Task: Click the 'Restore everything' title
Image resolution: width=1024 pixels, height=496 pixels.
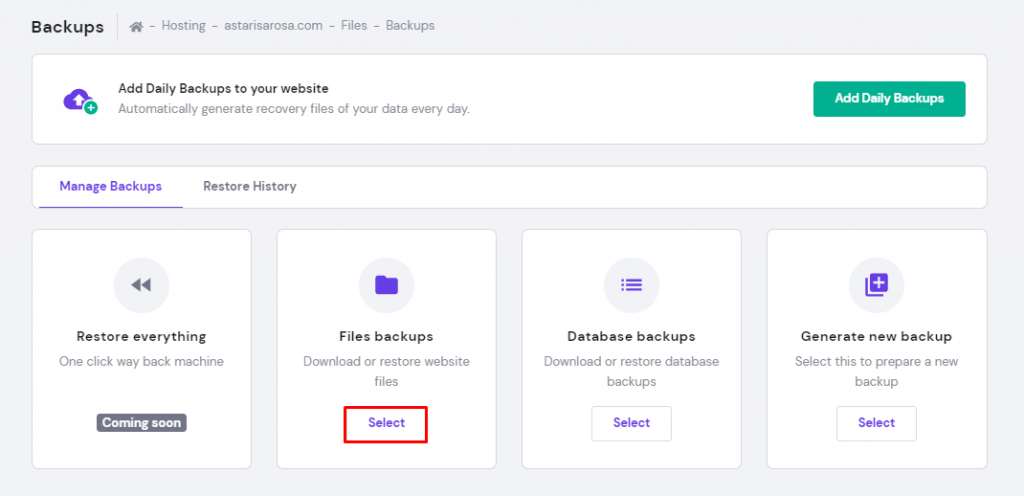Action: (x=141, y=337)
